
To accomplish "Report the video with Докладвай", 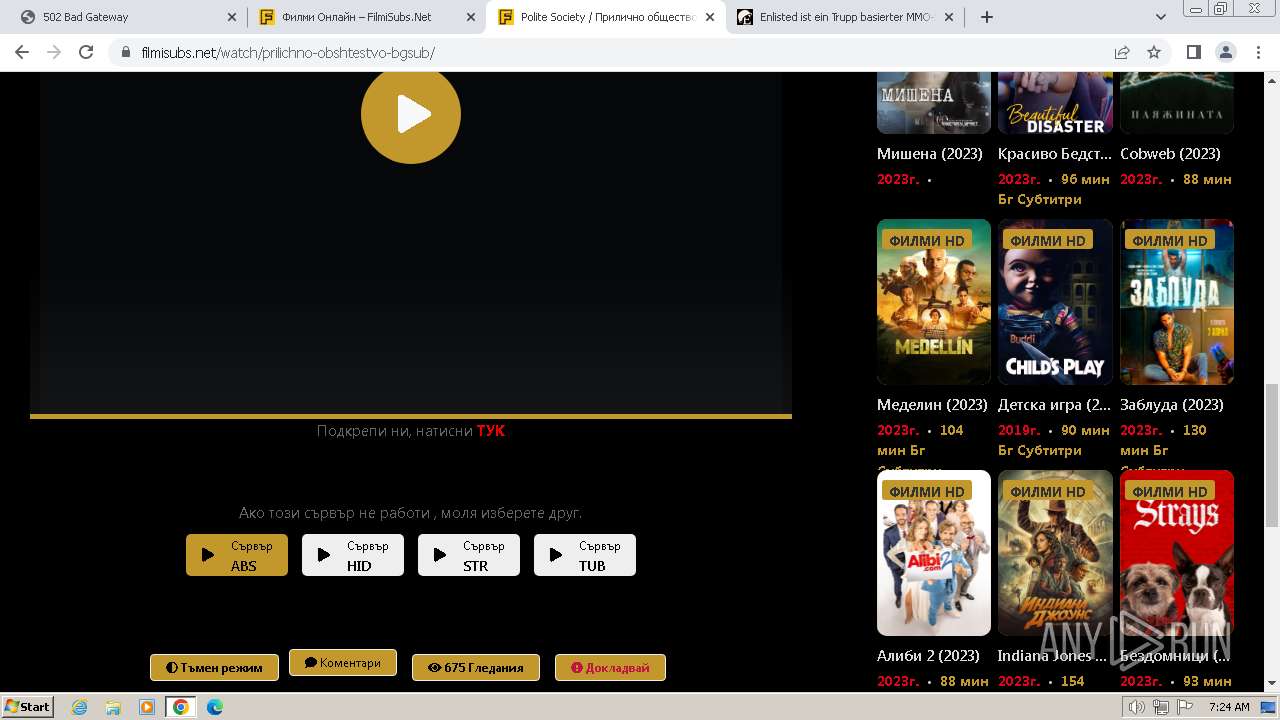I will 610,667.
